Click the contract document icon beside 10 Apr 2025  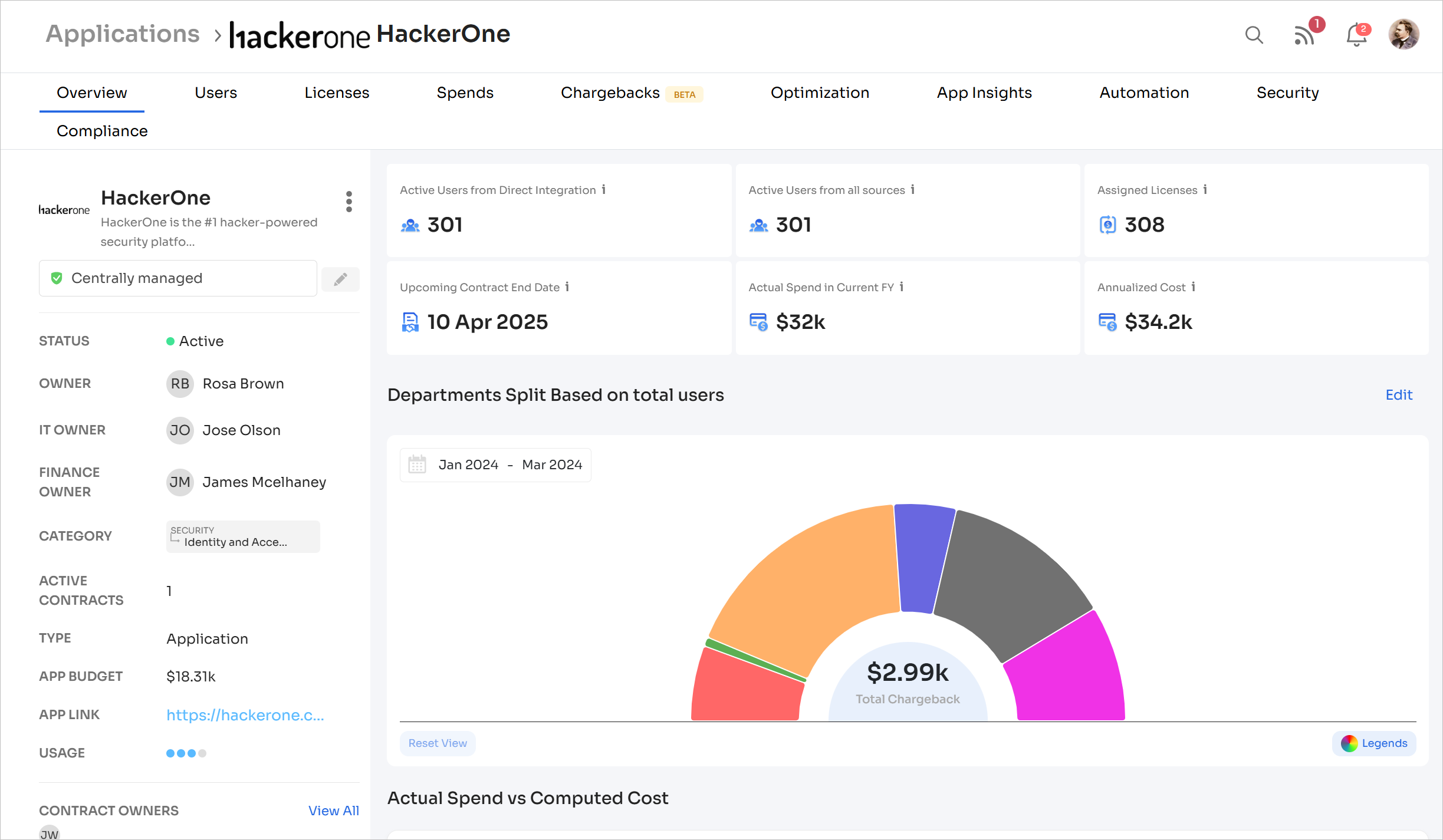click(x=410, y=322)
